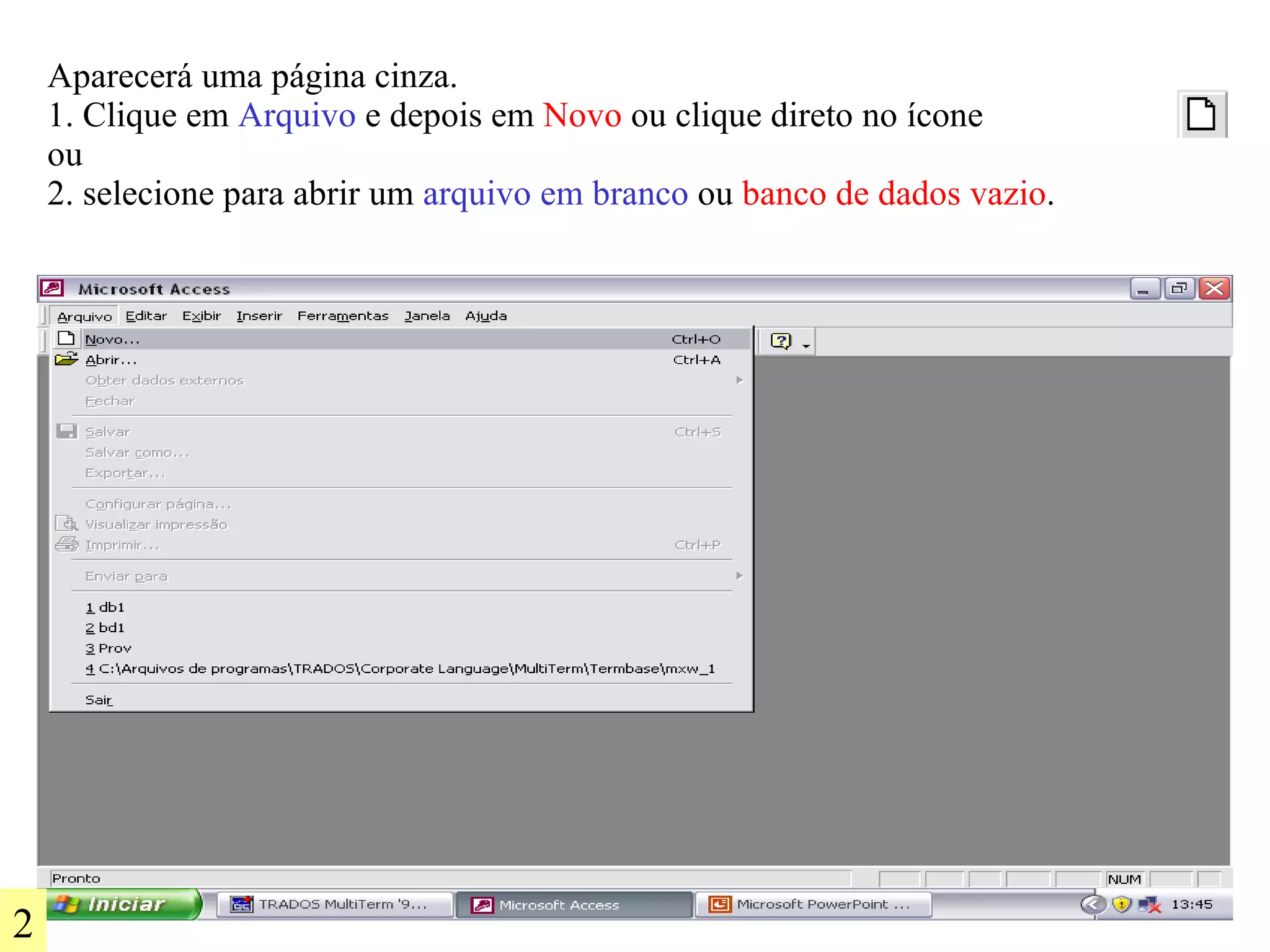The width and height of the screenshot is (1270, 952).
Task: Expand the Enviar para submenu arrow
Action: (x=739, y=576)
